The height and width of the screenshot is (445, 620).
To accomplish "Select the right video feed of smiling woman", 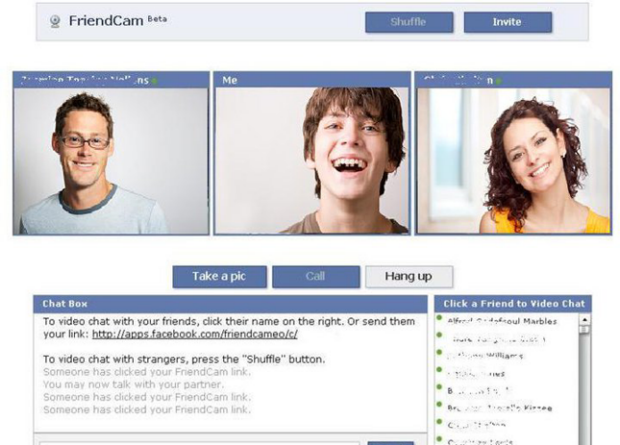I will tap(513, 161).
